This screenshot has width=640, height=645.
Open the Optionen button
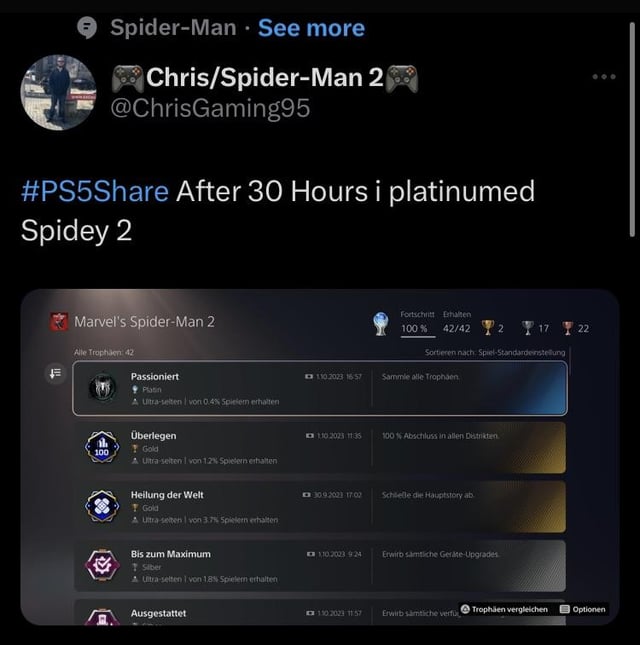click(583, 609)
